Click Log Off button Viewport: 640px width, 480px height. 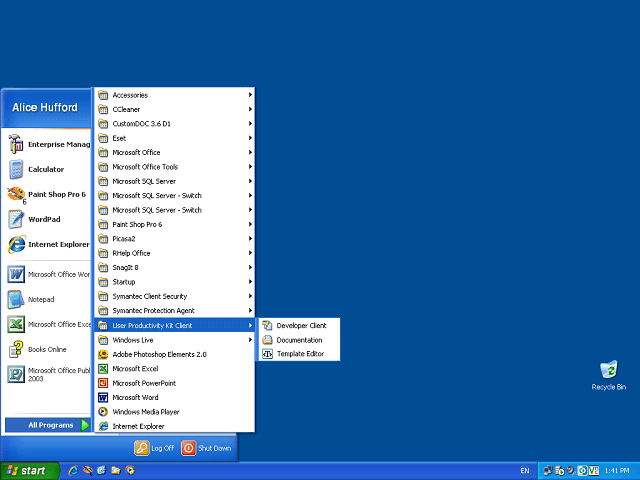coord(154,448)
